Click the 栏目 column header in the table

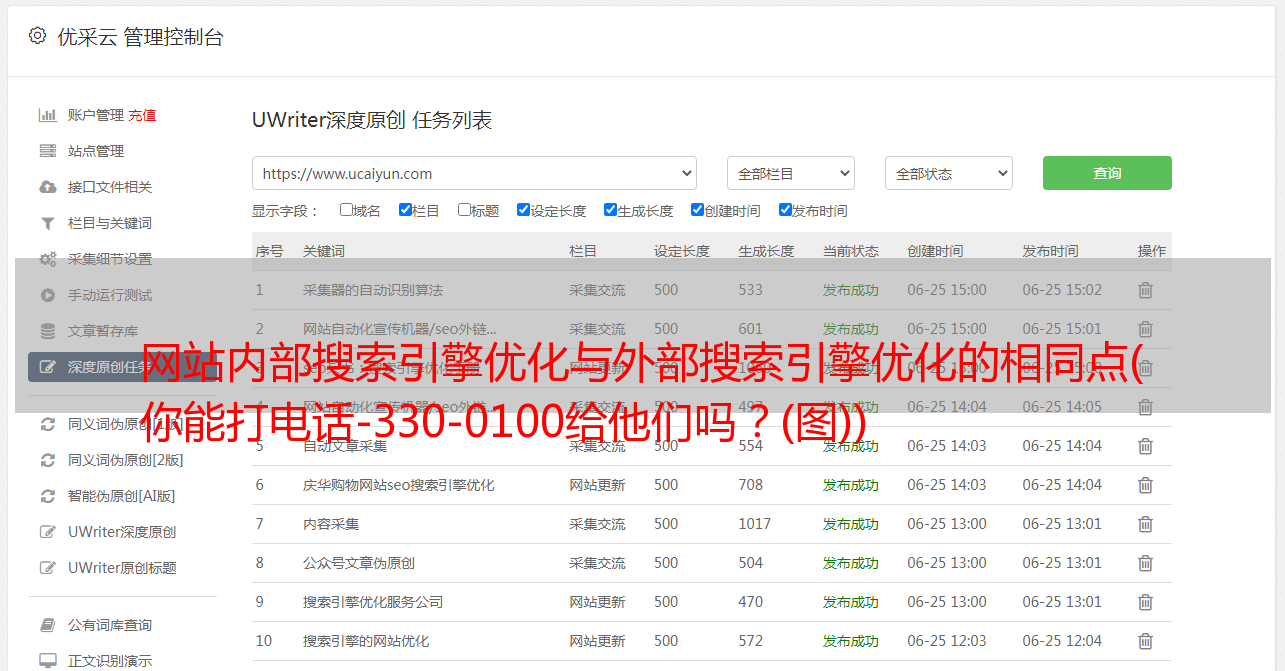click(583, 251)
